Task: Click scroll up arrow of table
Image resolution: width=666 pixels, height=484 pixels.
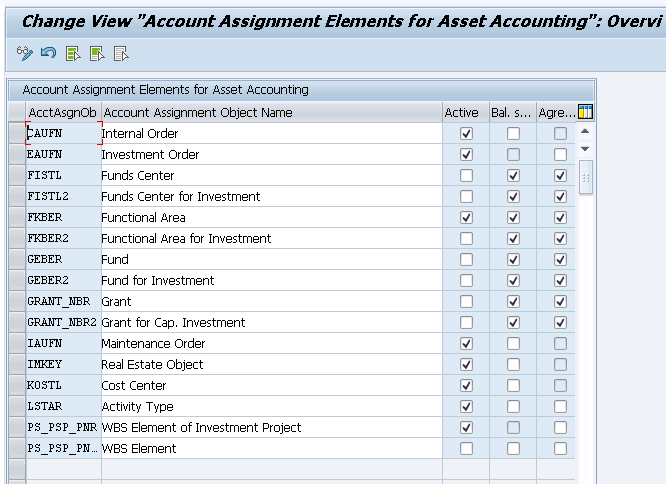Action: pos(585,132)
